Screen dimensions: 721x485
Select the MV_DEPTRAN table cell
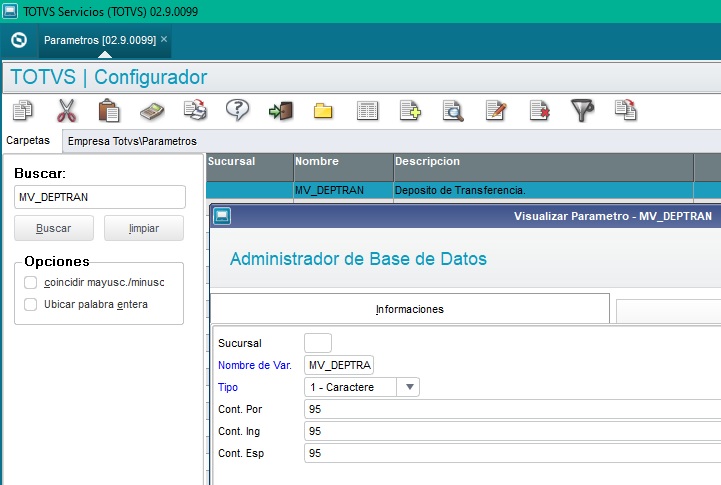click(x=343, y=190)
